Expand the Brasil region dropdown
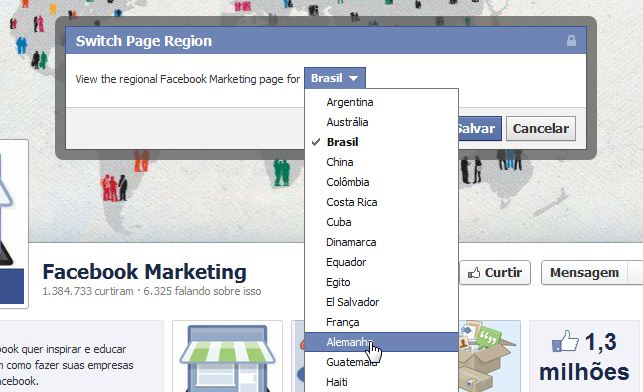The width and height of the screenshot is (643, 392). (335, 78)
